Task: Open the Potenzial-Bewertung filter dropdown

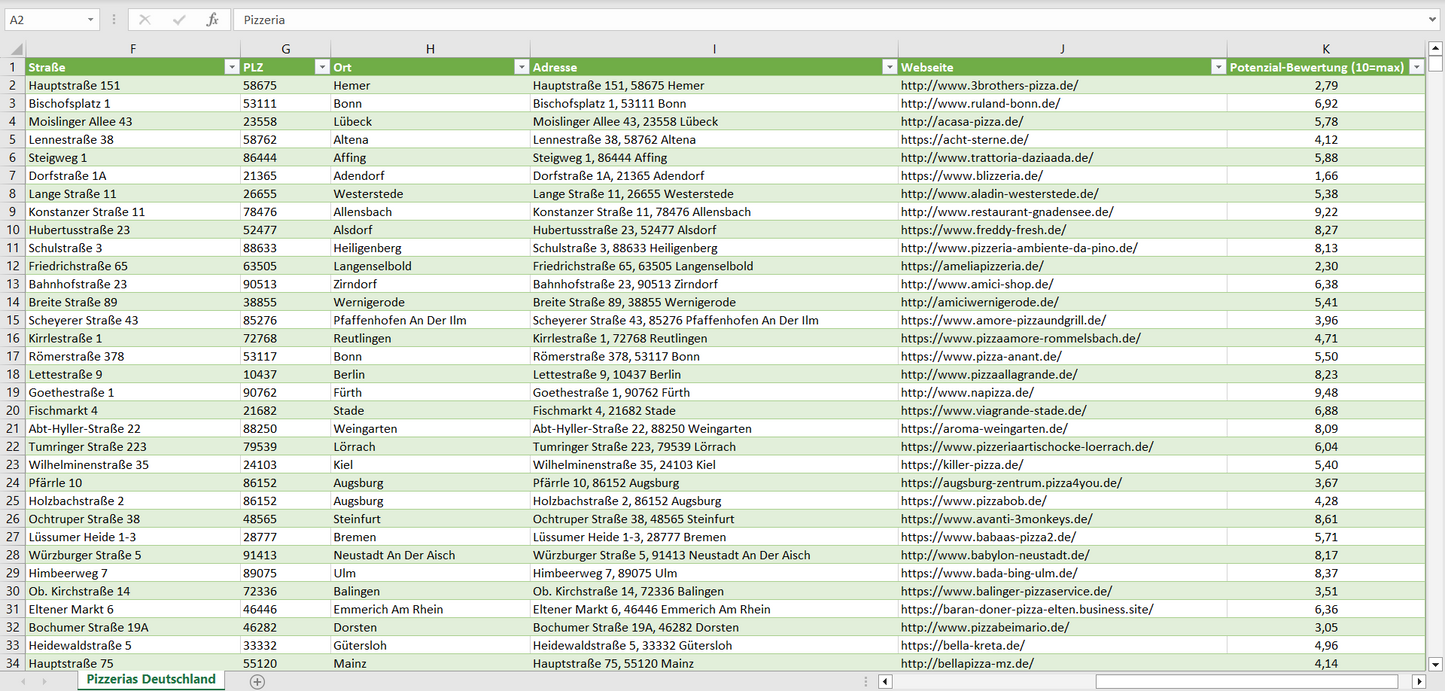Action: (1416, 67)
